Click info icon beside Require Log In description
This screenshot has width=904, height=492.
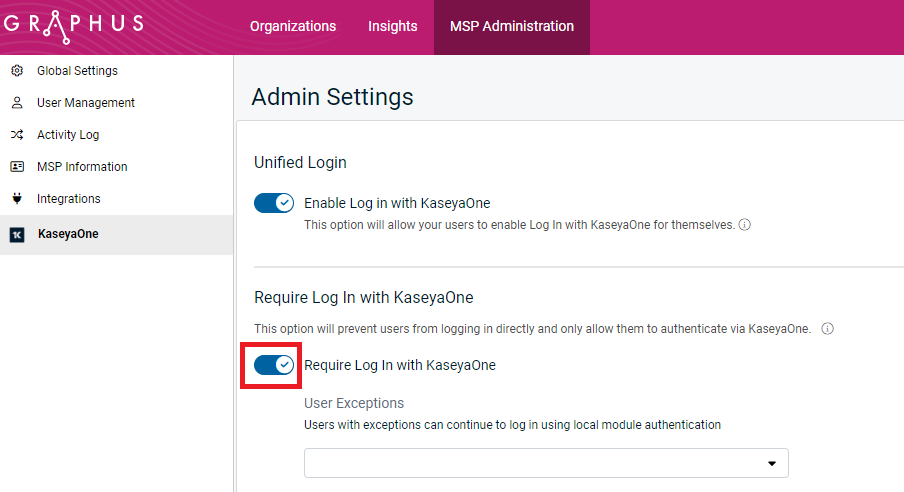[x=827, y=328]
